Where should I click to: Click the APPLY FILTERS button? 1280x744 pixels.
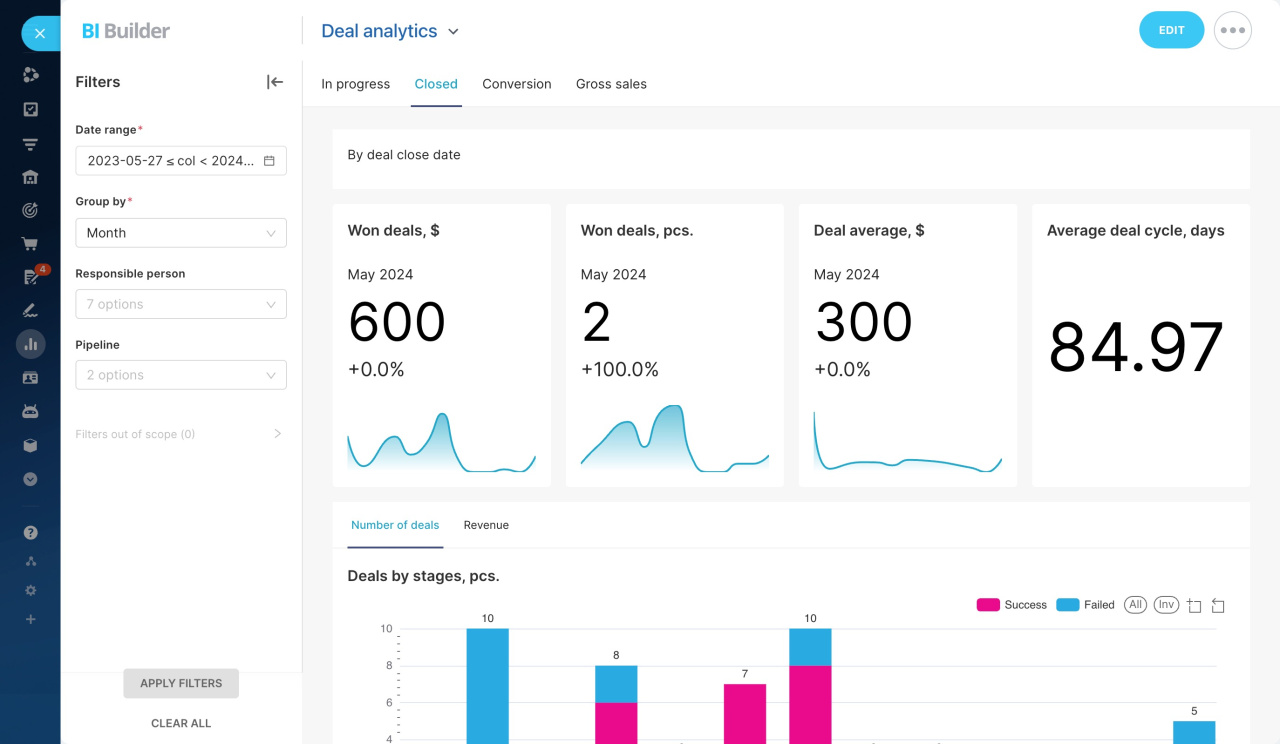[x=181, y=683]
